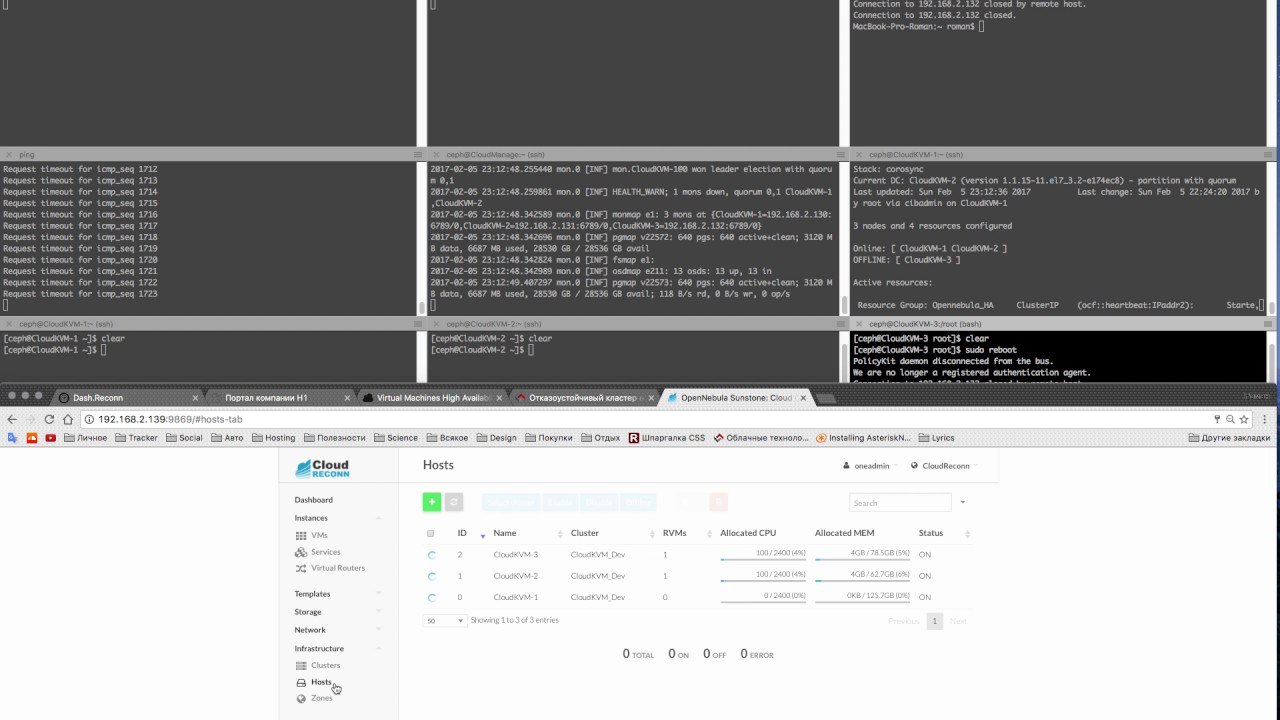The image size is (1280, 720).
Task: Click the YouTube bookmark icon
Action: click(50, 437)
